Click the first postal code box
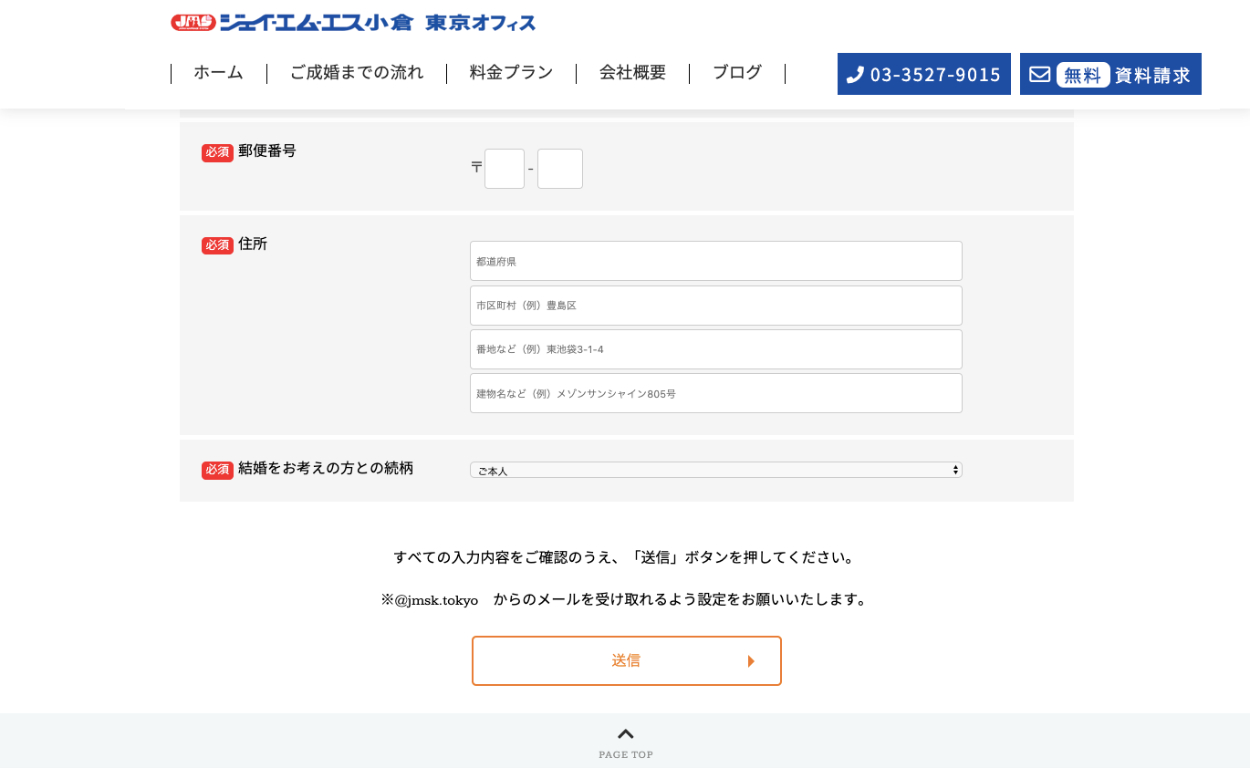1250x768 pixels. [x=504, y=169]
